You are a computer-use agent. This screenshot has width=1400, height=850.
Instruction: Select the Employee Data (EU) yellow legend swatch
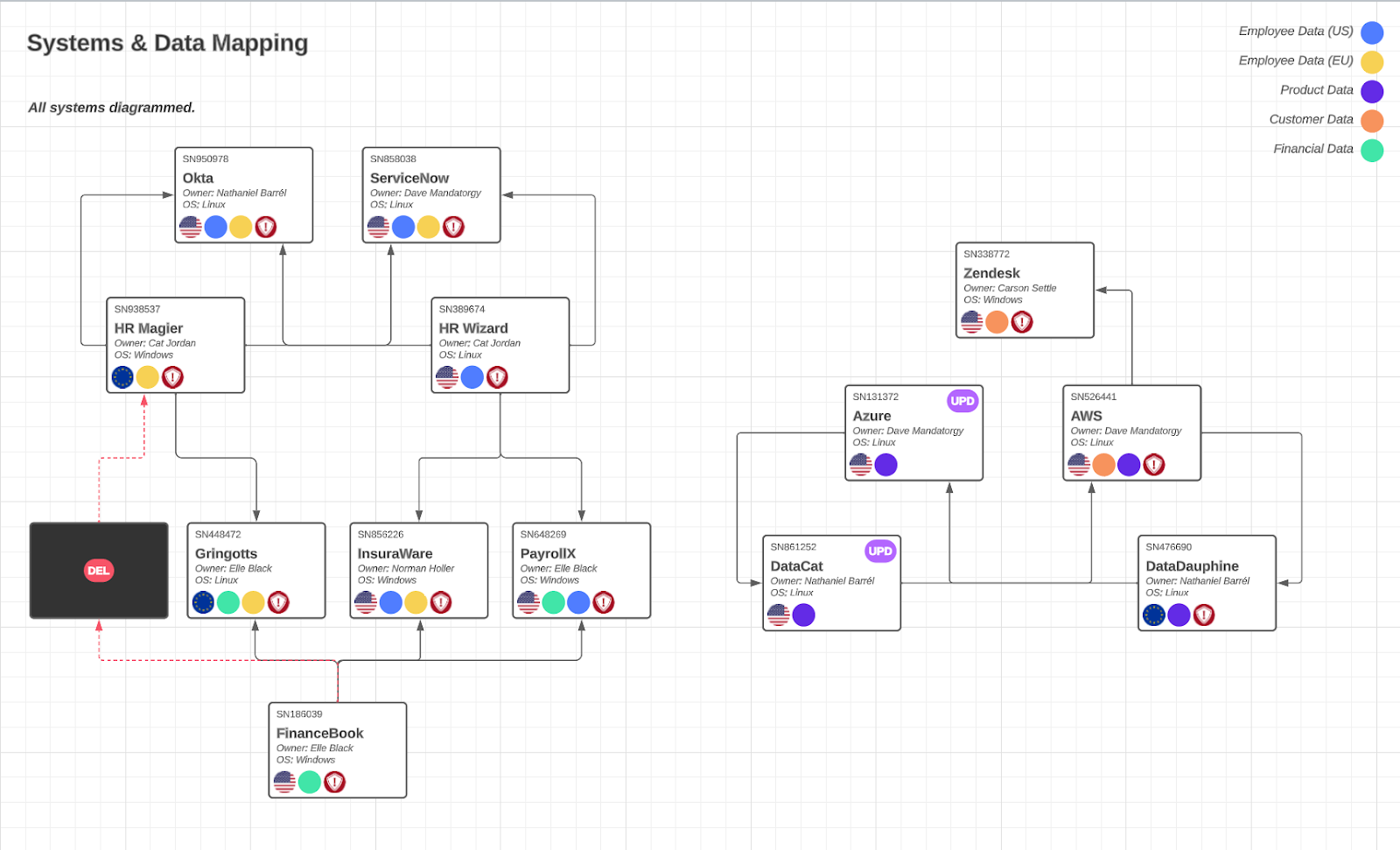(x=1372, y=62)
